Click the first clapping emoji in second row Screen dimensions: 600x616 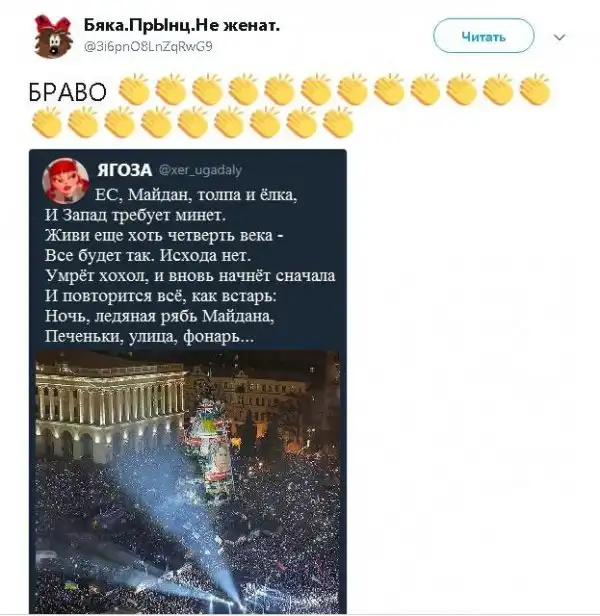point(47,122)
